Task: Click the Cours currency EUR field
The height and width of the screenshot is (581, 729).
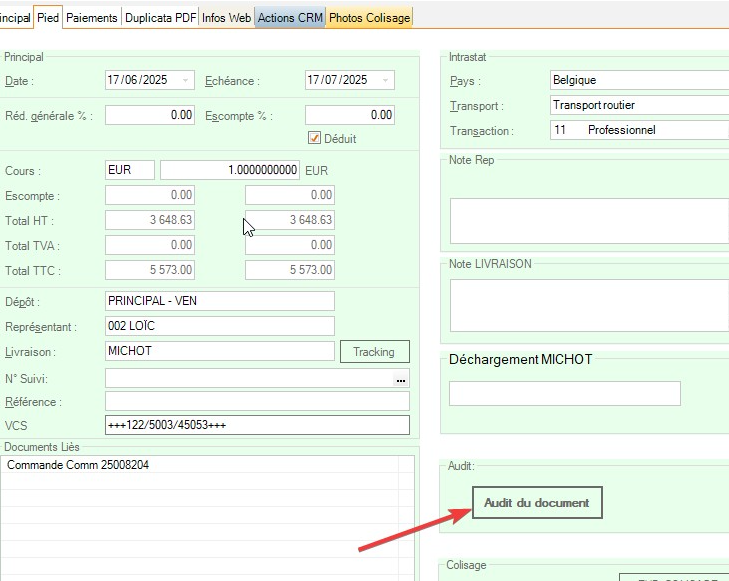Action: point(130,171)
